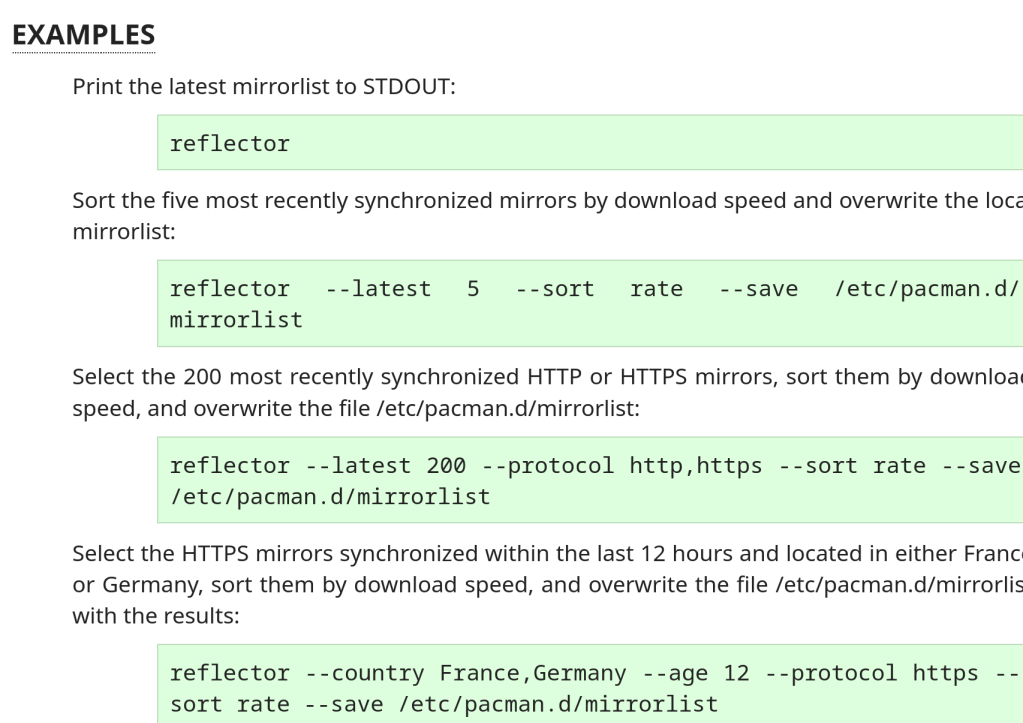
Task: Click 'http,https' in the third command
Action: coord(696,465)
